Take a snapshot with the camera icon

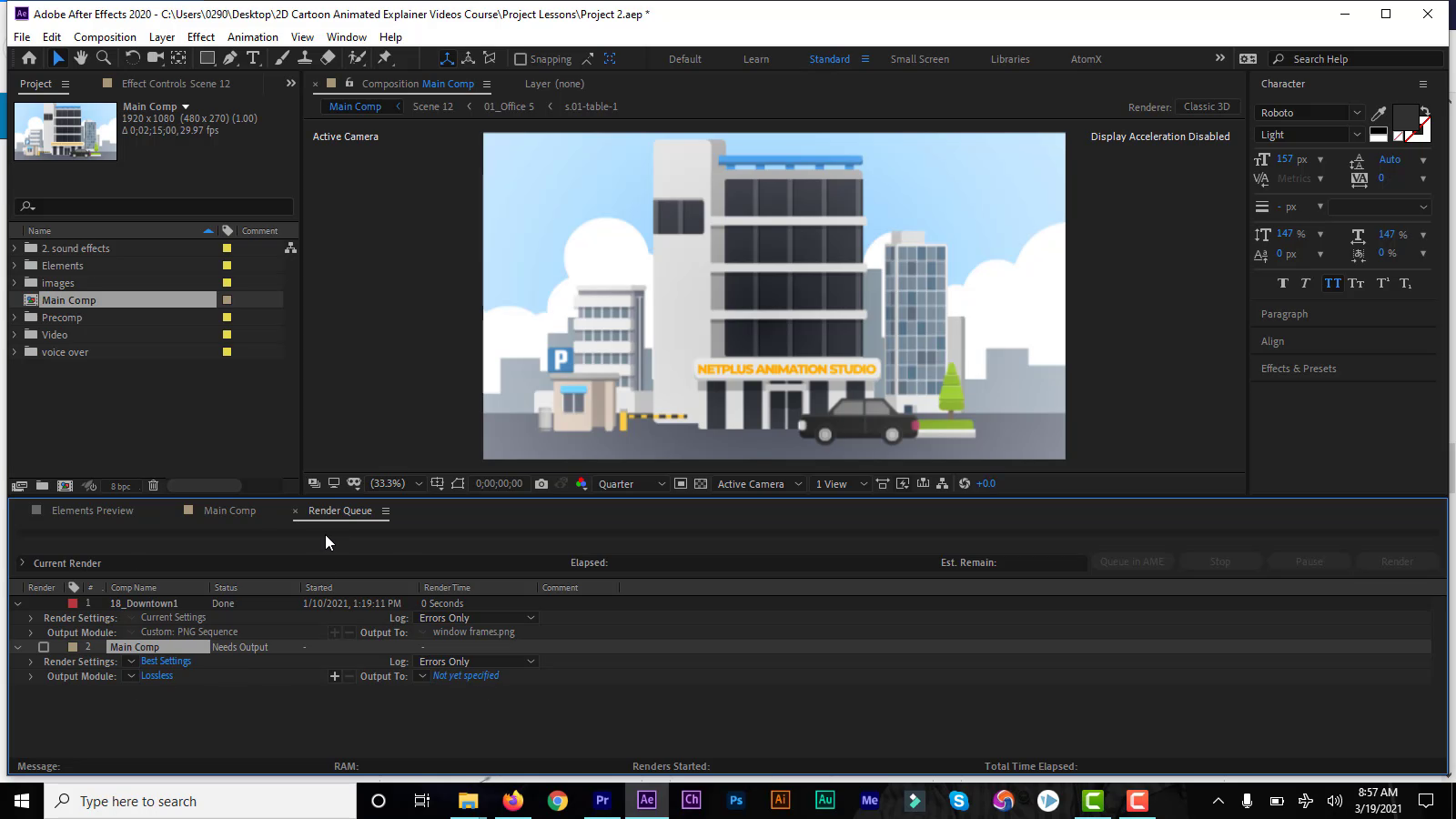click(541, 484)
